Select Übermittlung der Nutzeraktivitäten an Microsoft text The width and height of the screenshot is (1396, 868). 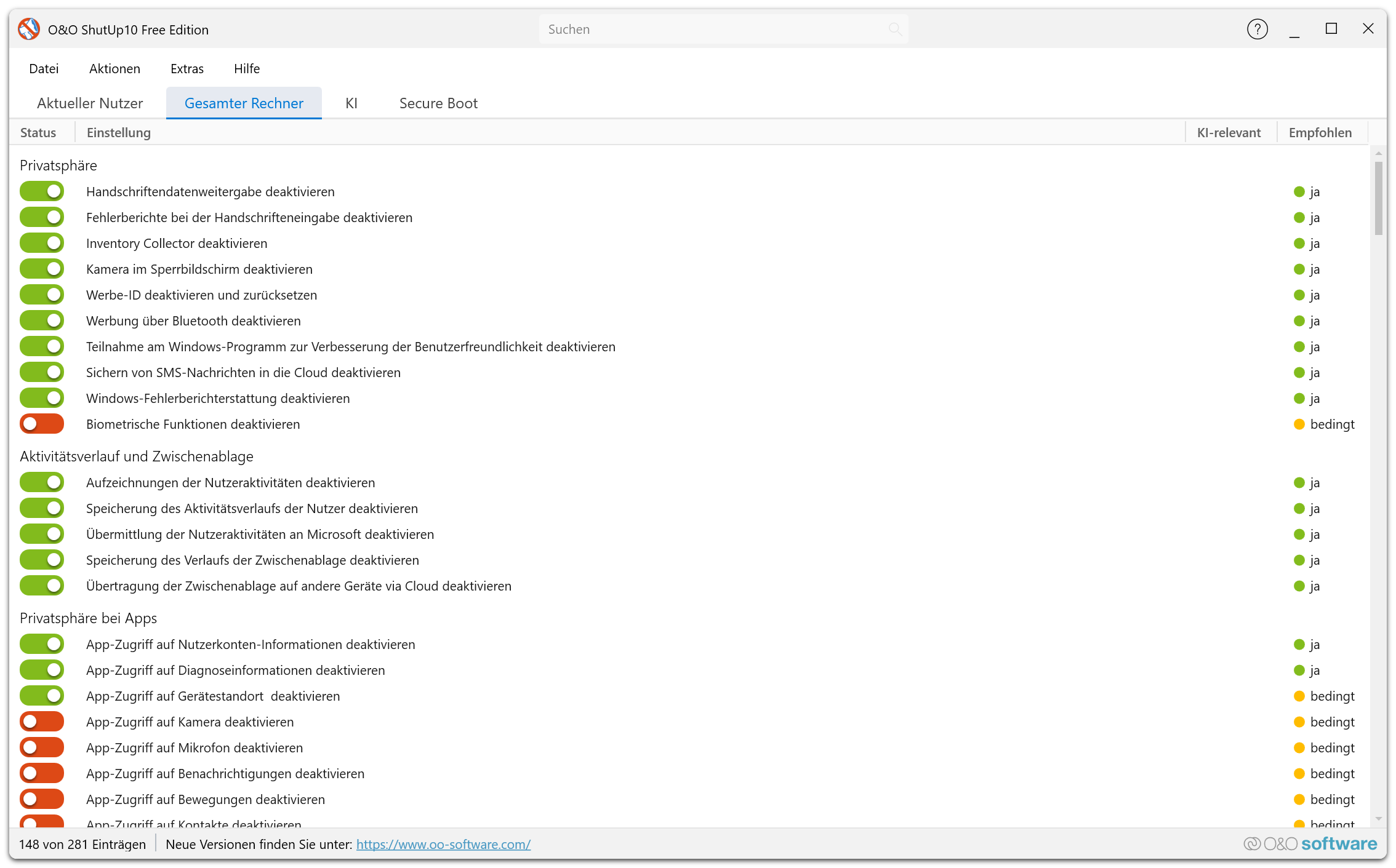260,535
